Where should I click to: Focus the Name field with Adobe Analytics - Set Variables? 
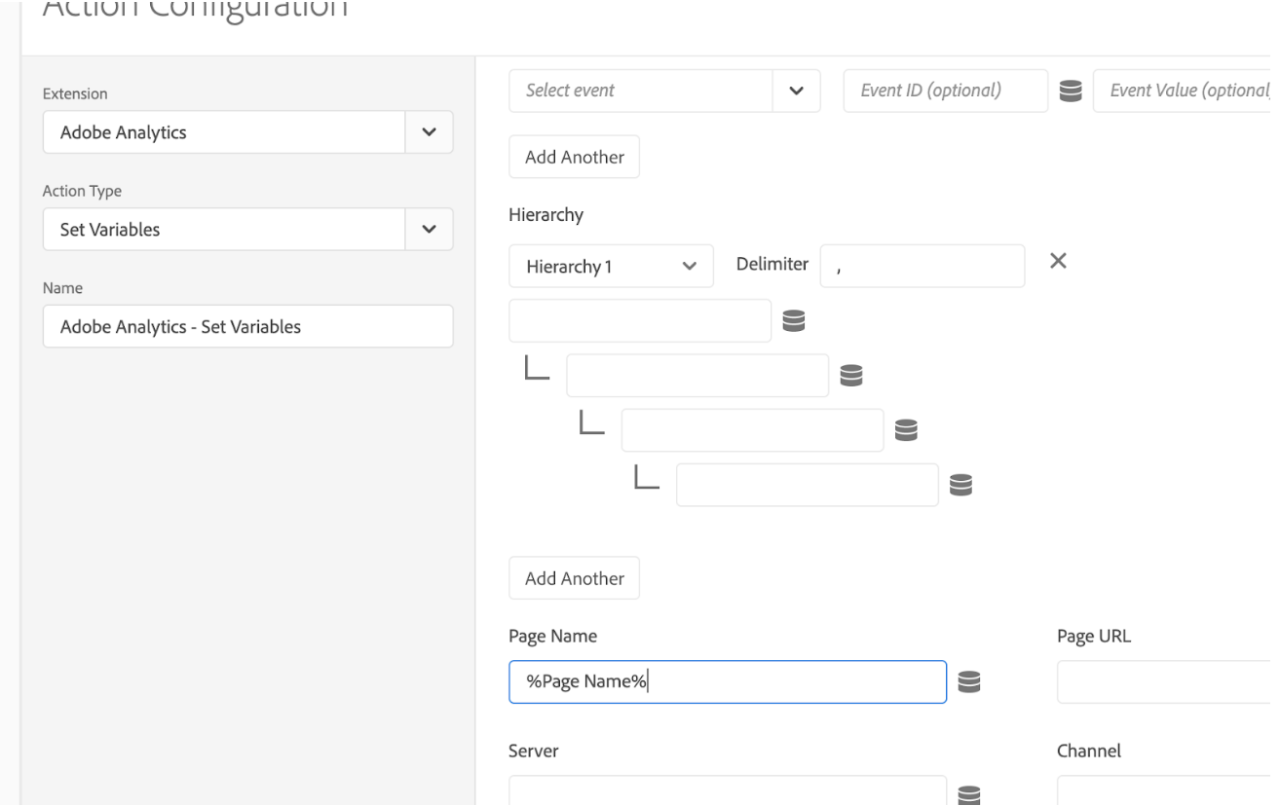tap(248, 326)
